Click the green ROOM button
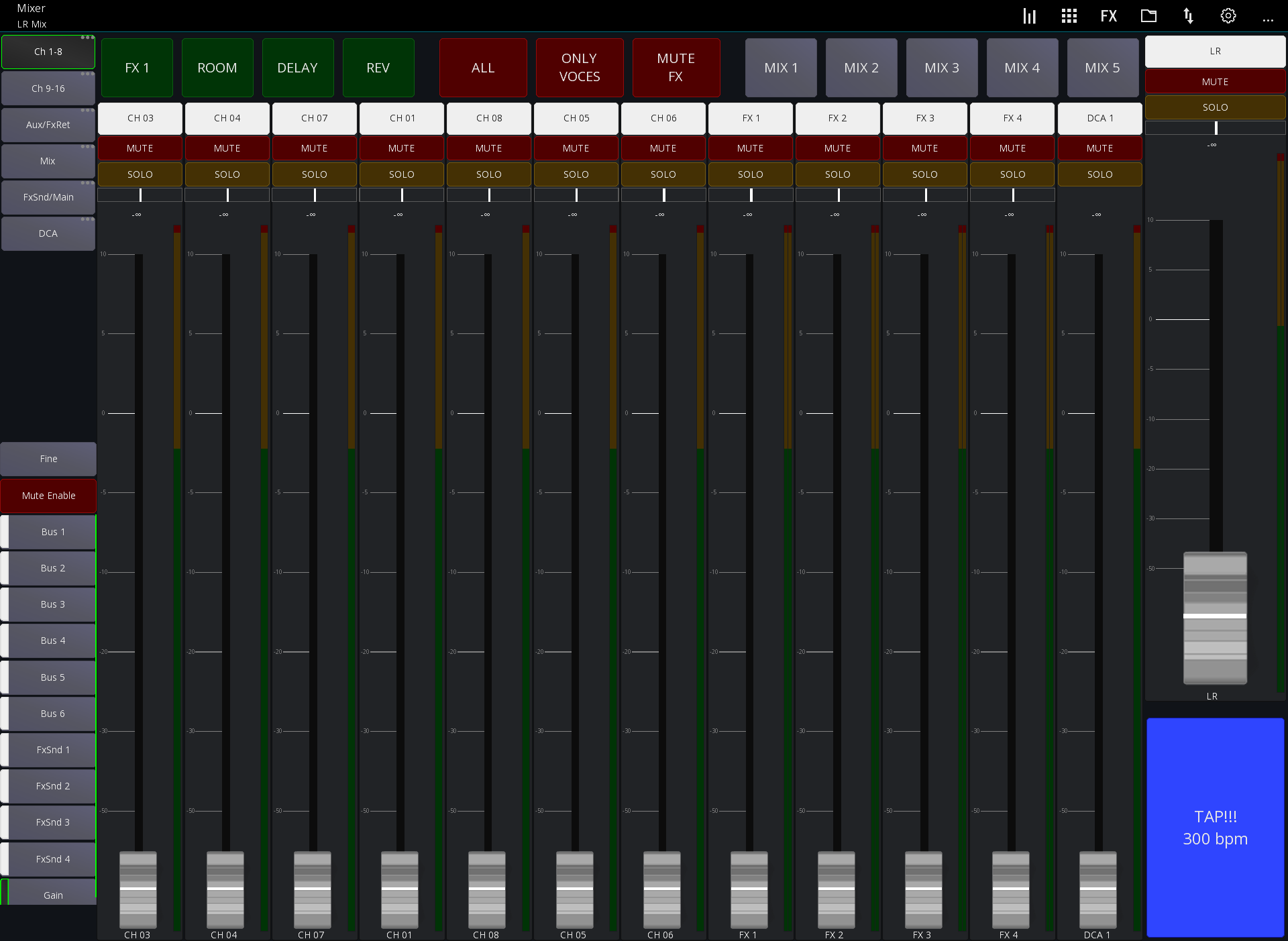 (217, 68)
